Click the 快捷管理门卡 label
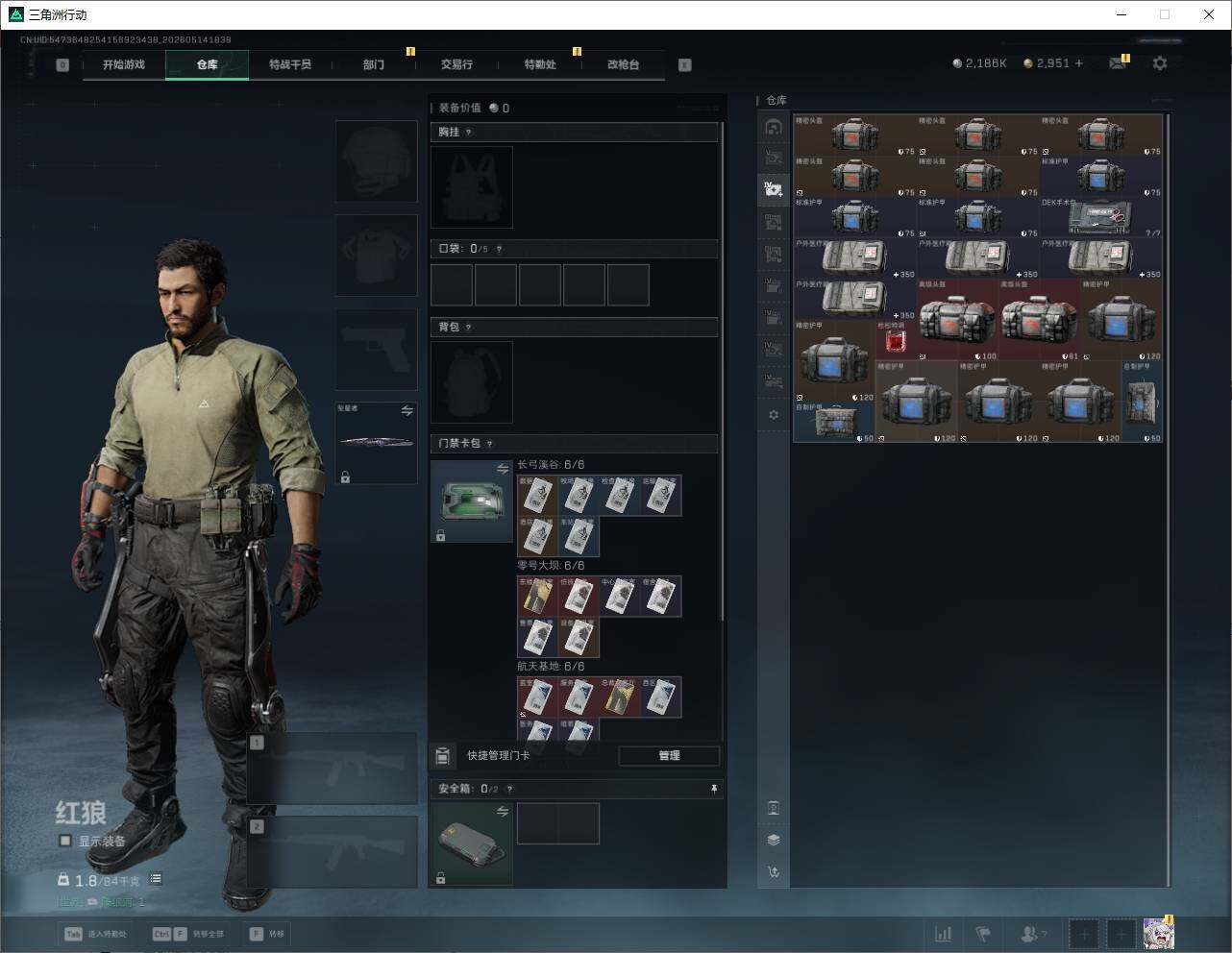Screen dimensions: 1232x953 tap(499, 756)
